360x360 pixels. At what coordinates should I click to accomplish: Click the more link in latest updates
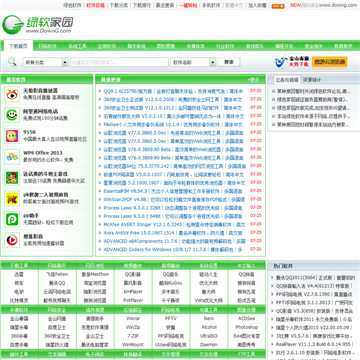click(254, 80)
